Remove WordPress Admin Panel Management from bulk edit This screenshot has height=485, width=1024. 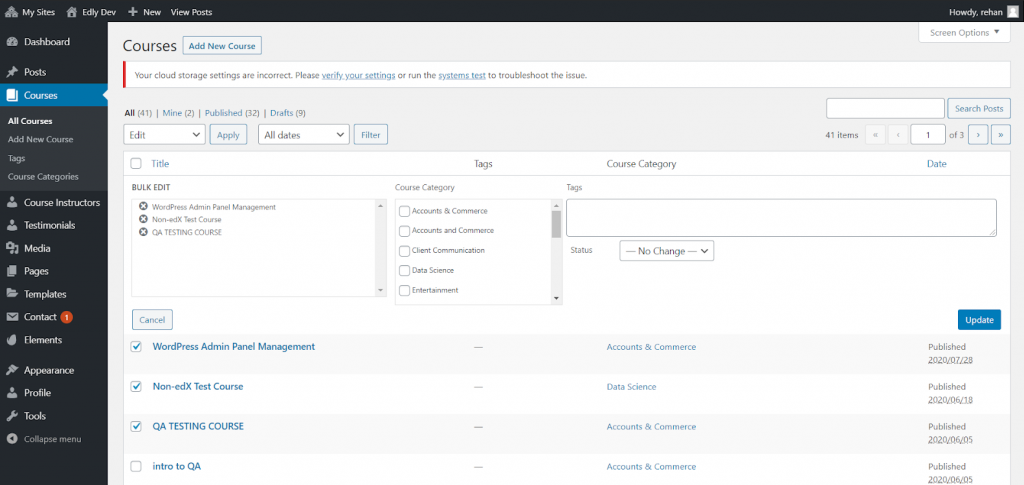(x=143, y=206)
